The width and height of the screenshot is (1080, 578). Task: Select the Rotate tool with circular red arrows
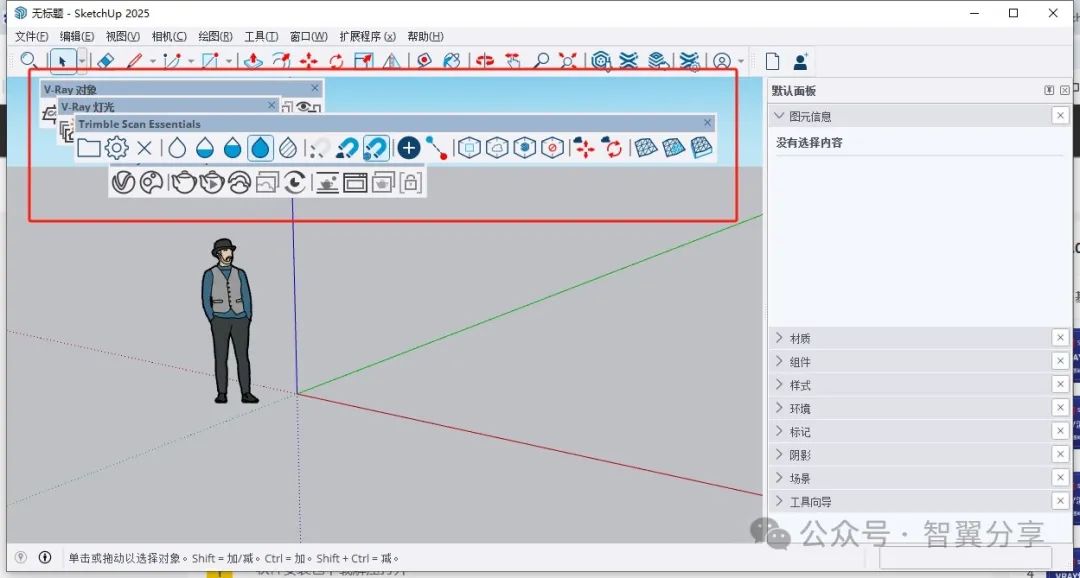336,61
